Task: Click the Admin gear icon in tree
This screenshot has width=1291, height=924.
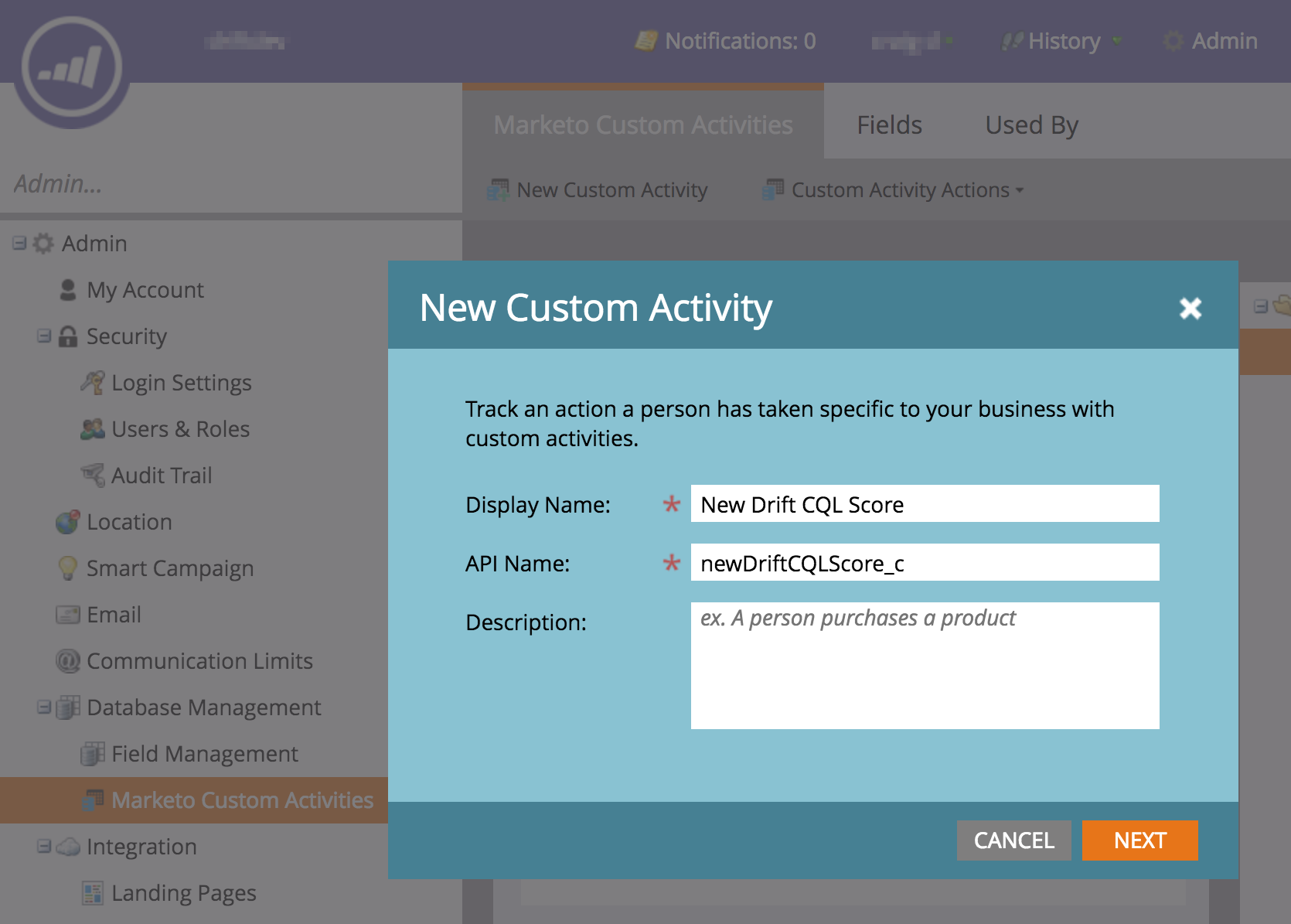Action: tap(43, 244)
